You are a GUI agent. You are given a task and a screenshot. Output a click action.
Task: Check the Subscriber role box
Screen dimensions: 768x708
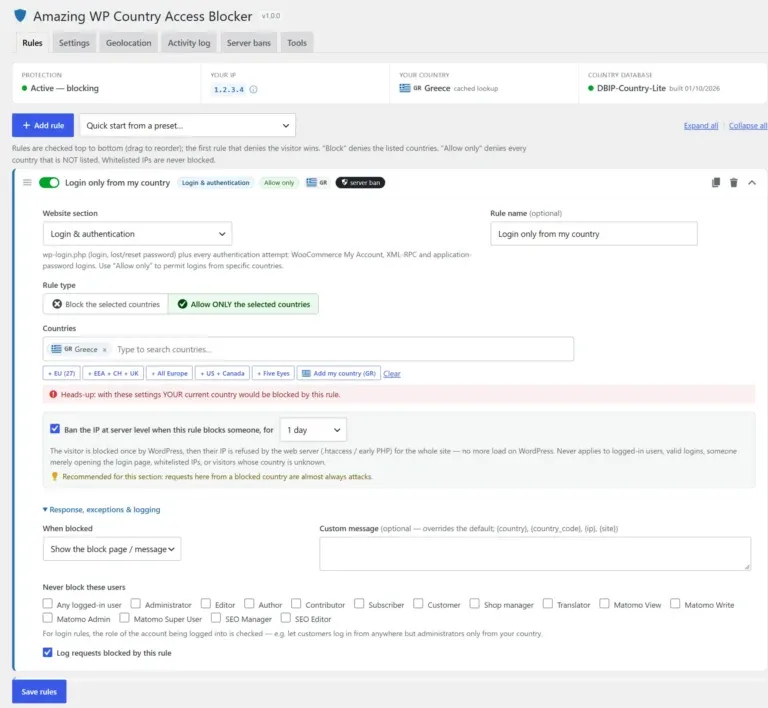(359, 603)
